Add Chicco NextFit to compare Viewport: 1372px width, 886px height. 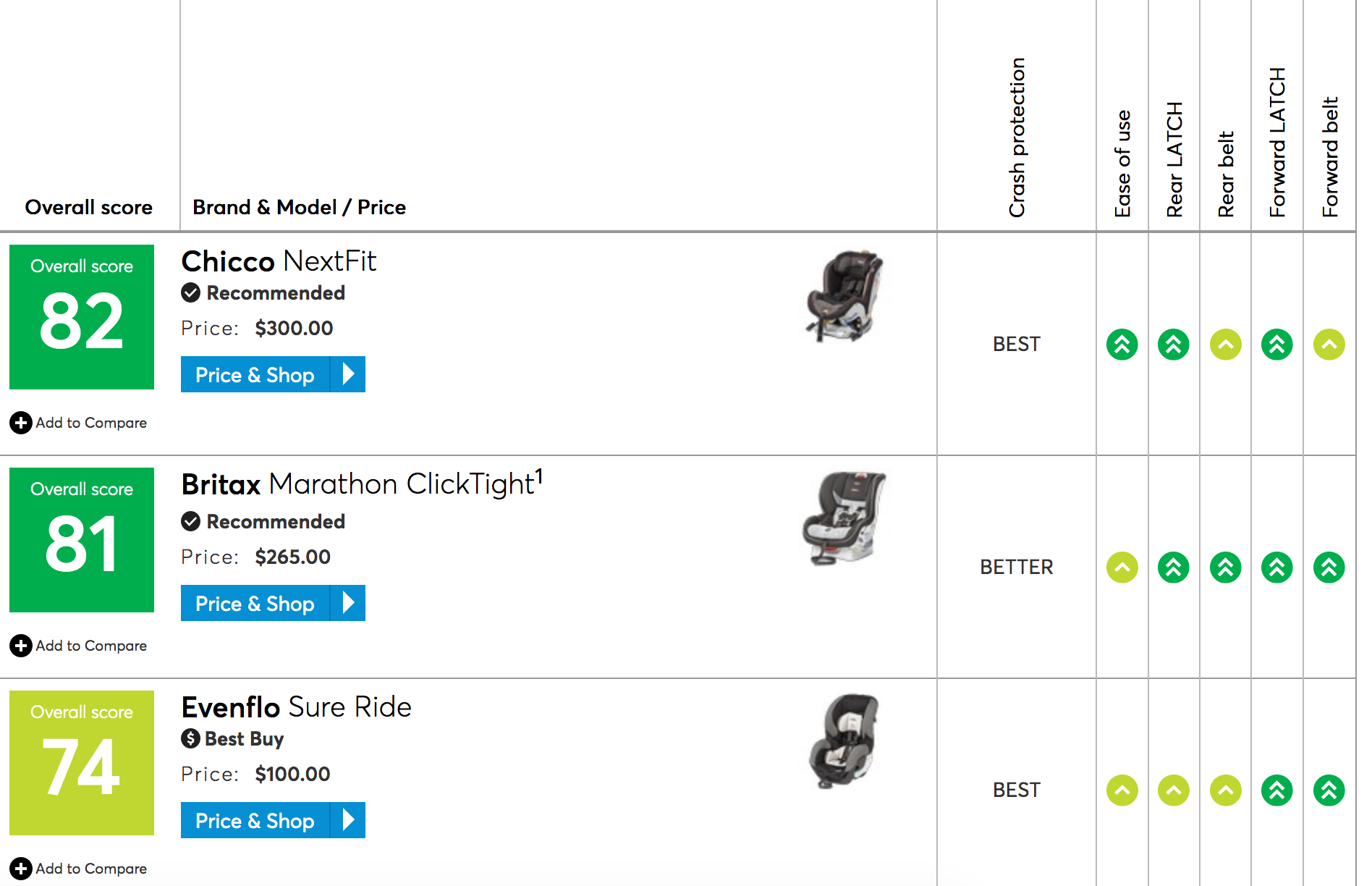pyautogui.click(x=79, y=423)
